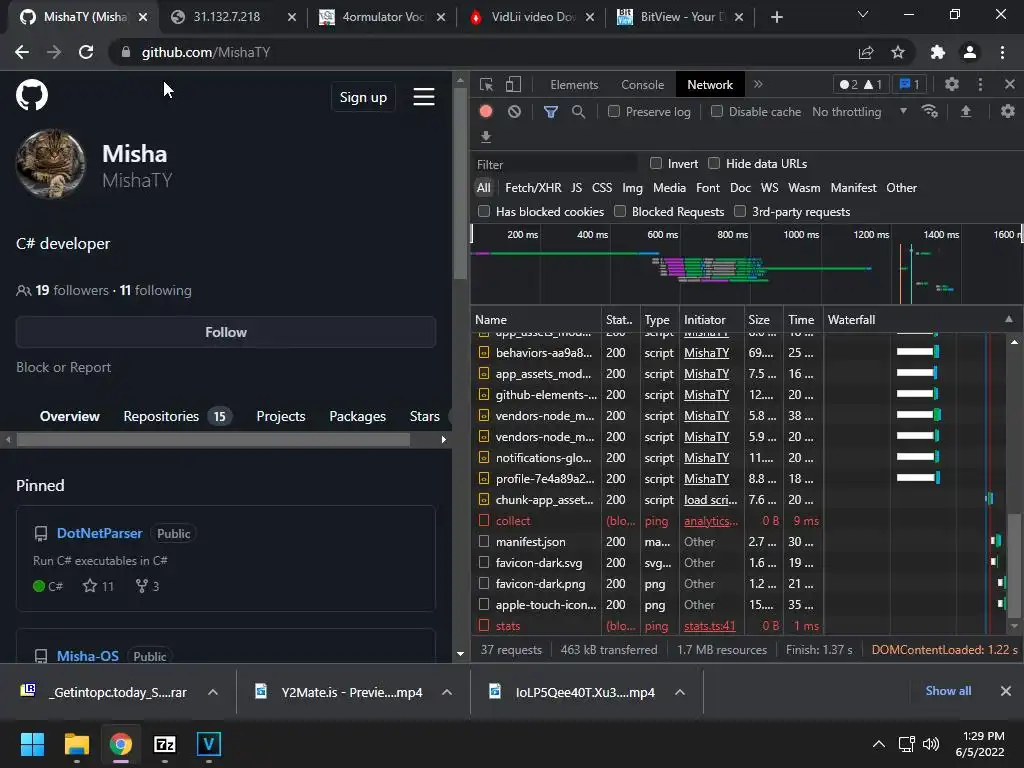Open 7-Zip from the taskbar
This screenshot has width=1024, height=768.
click(165, 744)
